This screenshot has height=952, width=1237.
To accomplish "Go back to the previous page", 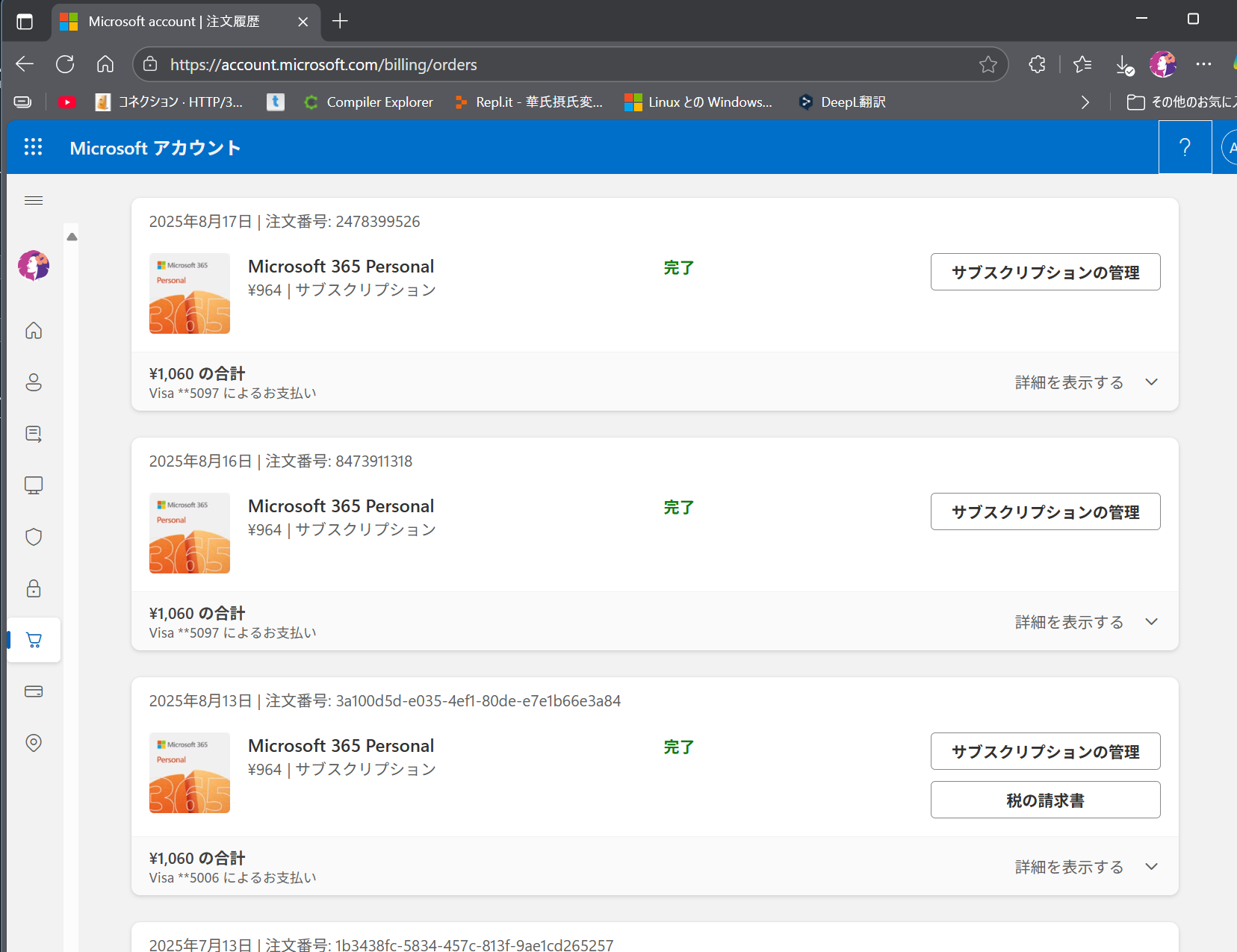I will point(25,64).
